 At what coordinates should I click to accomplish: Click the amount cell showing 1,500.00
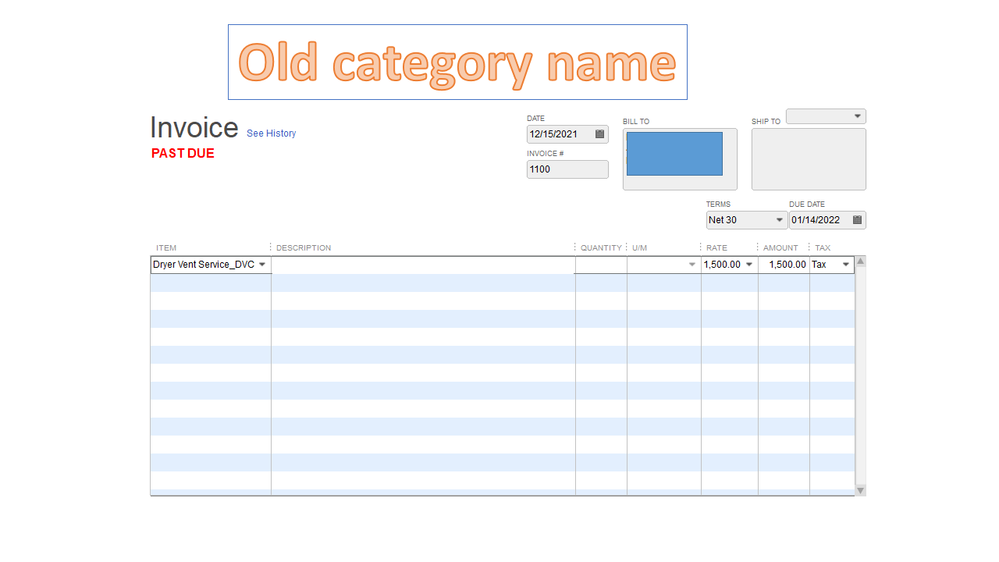tap(784, 264)
